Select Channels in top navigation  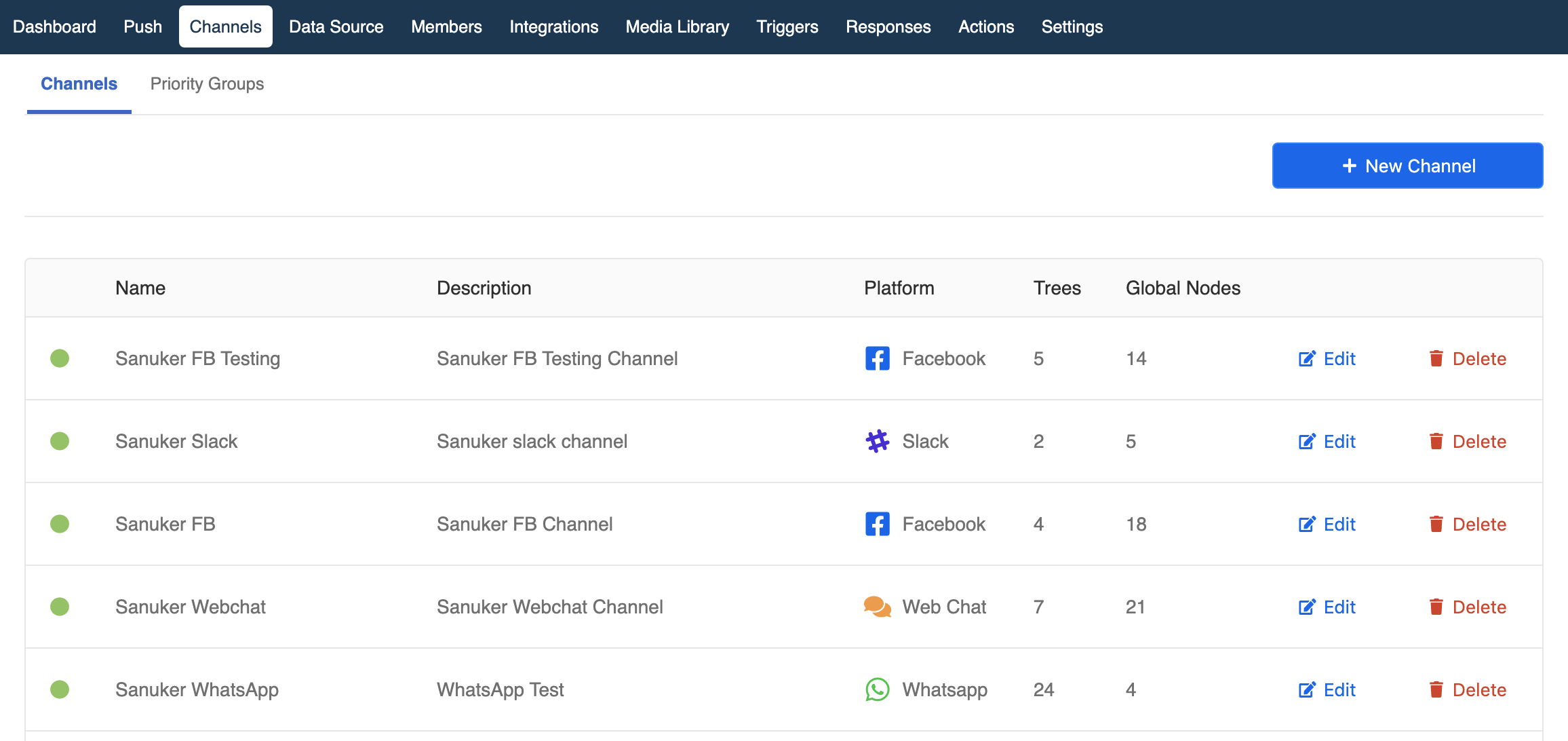[x=226, y=26]
